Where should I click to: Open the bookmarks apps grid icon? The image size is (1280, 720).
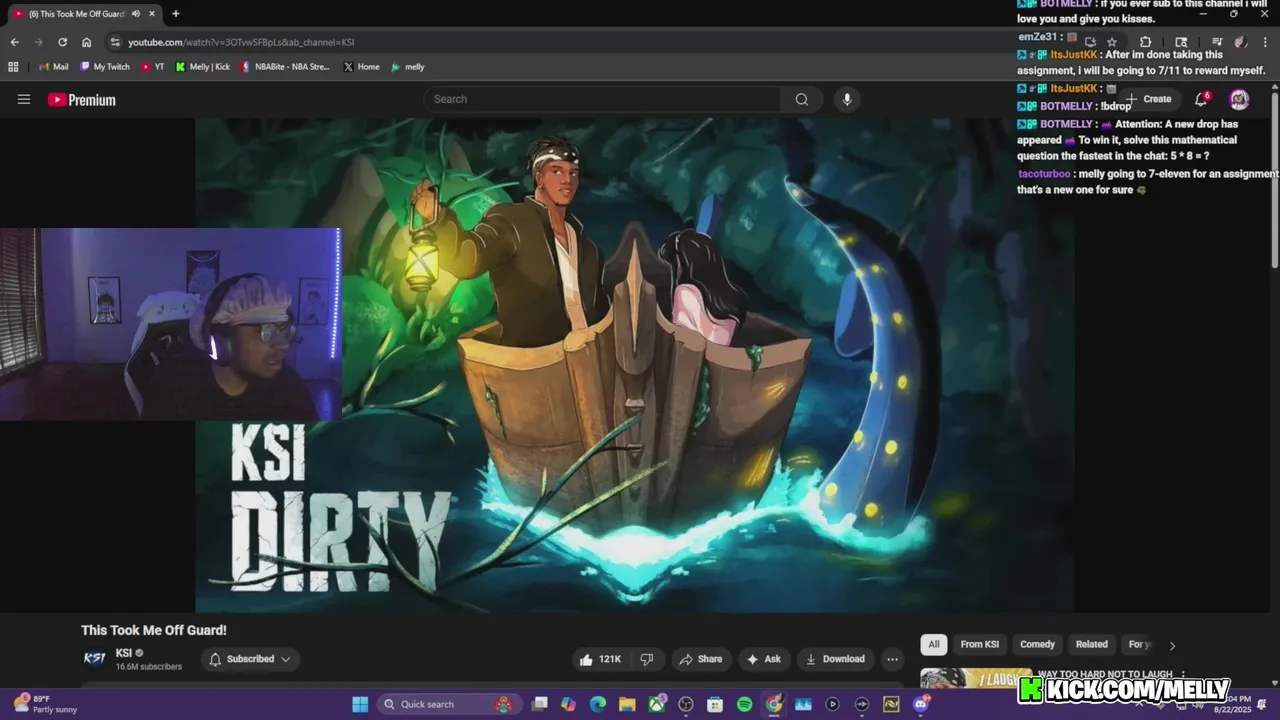pyautogui.click(x=13, y=67)
